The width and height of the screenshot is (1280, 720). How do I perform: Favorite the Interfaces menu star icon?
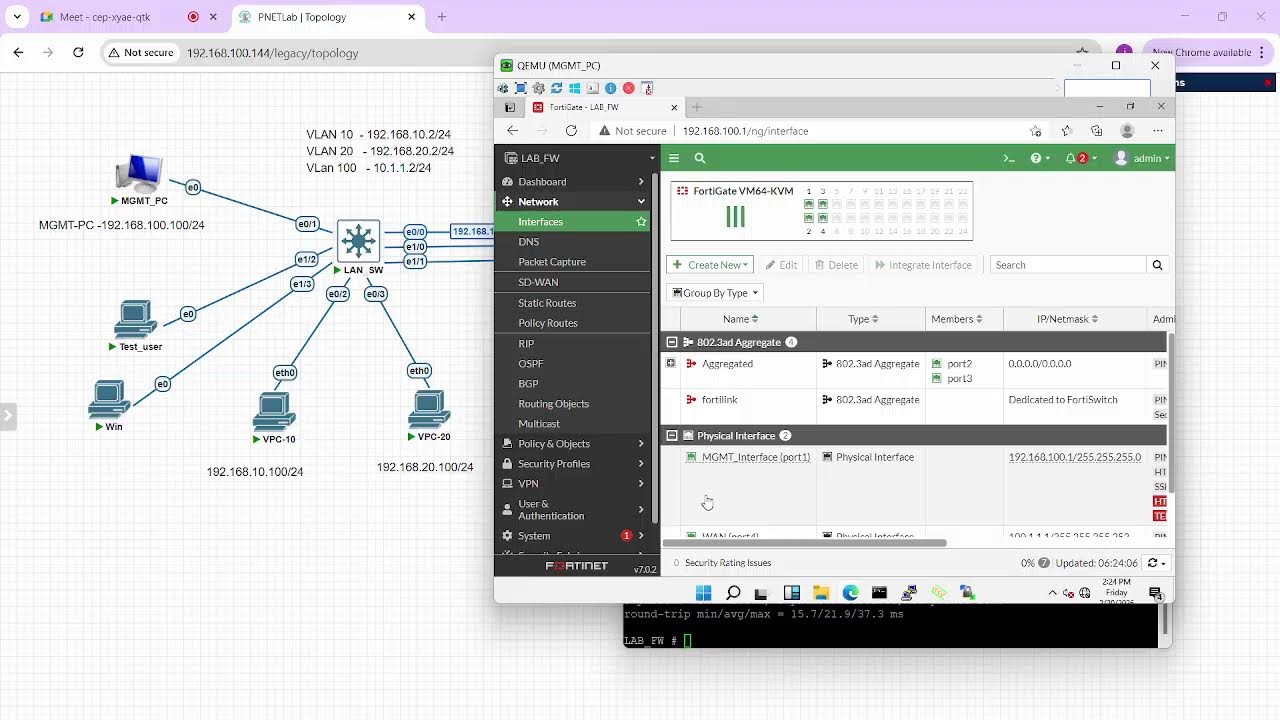tap(641, 222)
